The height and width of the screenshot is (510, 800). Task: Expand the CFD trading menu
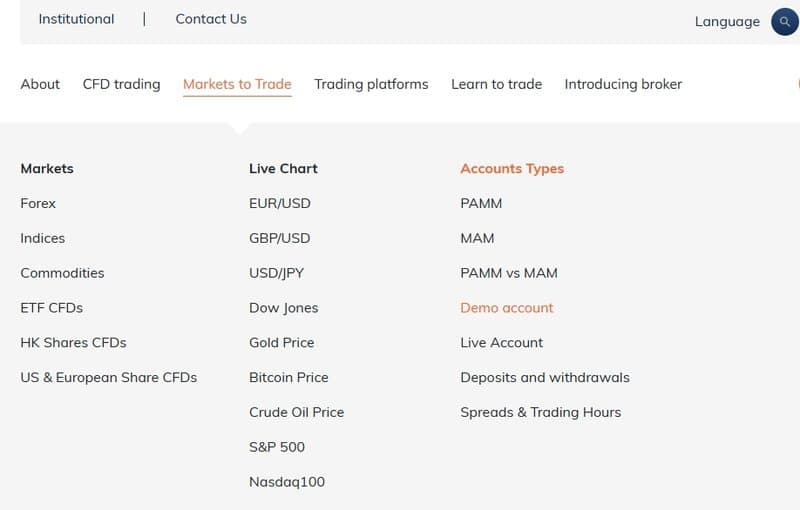(x=121, y=84)
